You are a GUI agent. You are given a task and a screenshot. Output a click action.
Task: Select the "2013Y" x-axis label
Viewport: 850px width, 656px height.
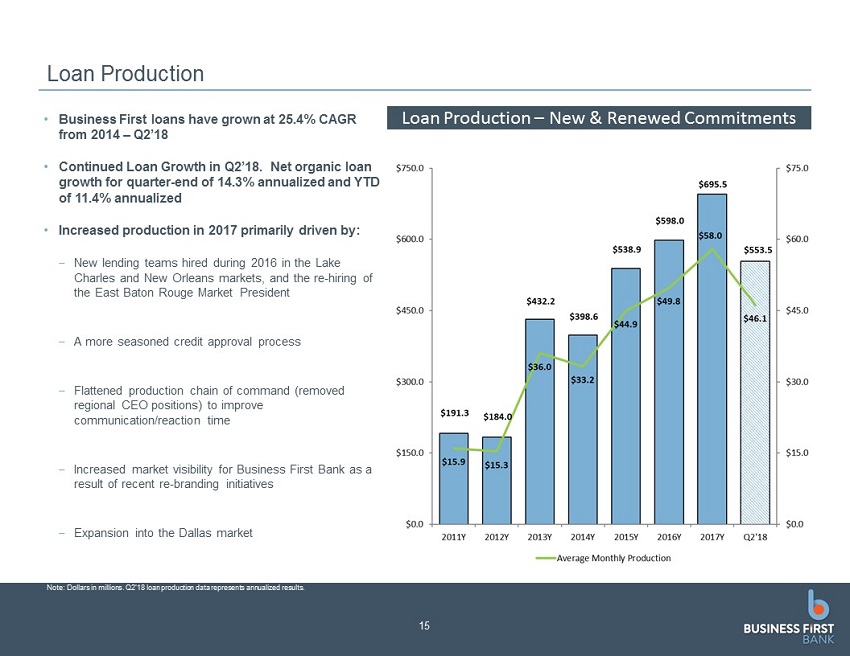540,537
